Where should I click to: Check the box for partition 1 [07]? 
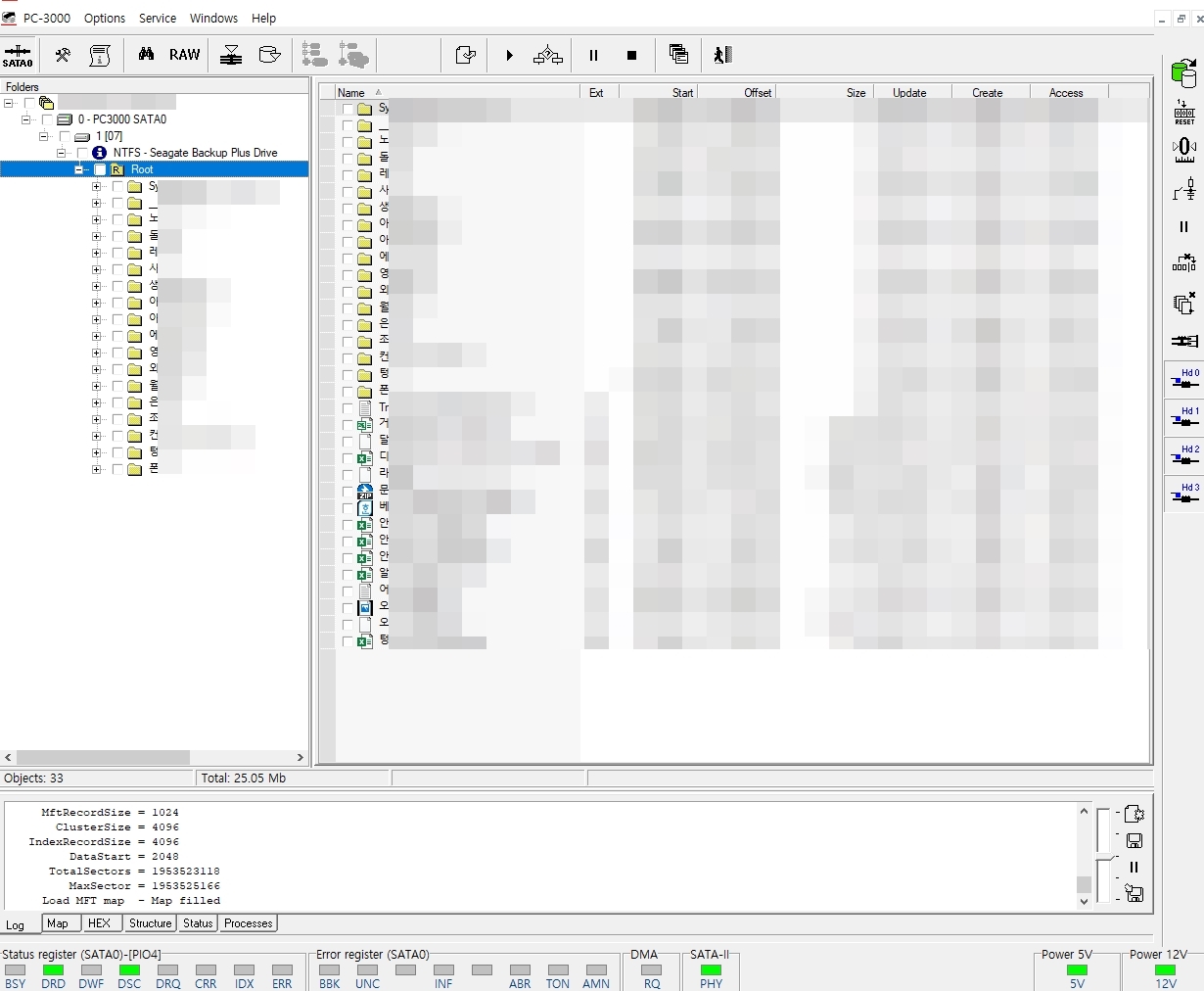click(65, 136)
